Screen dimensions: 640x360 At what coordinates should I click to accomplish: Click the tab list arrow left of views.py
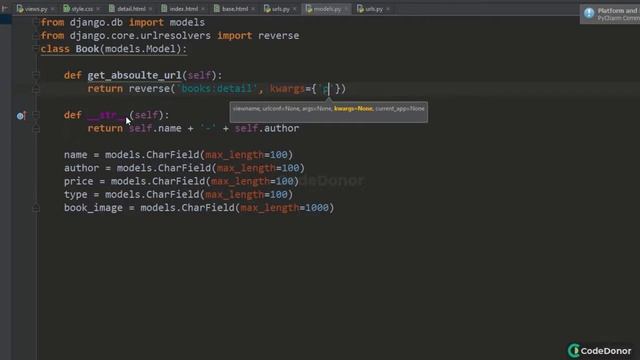pyautogui.click(x=5, y=8)
